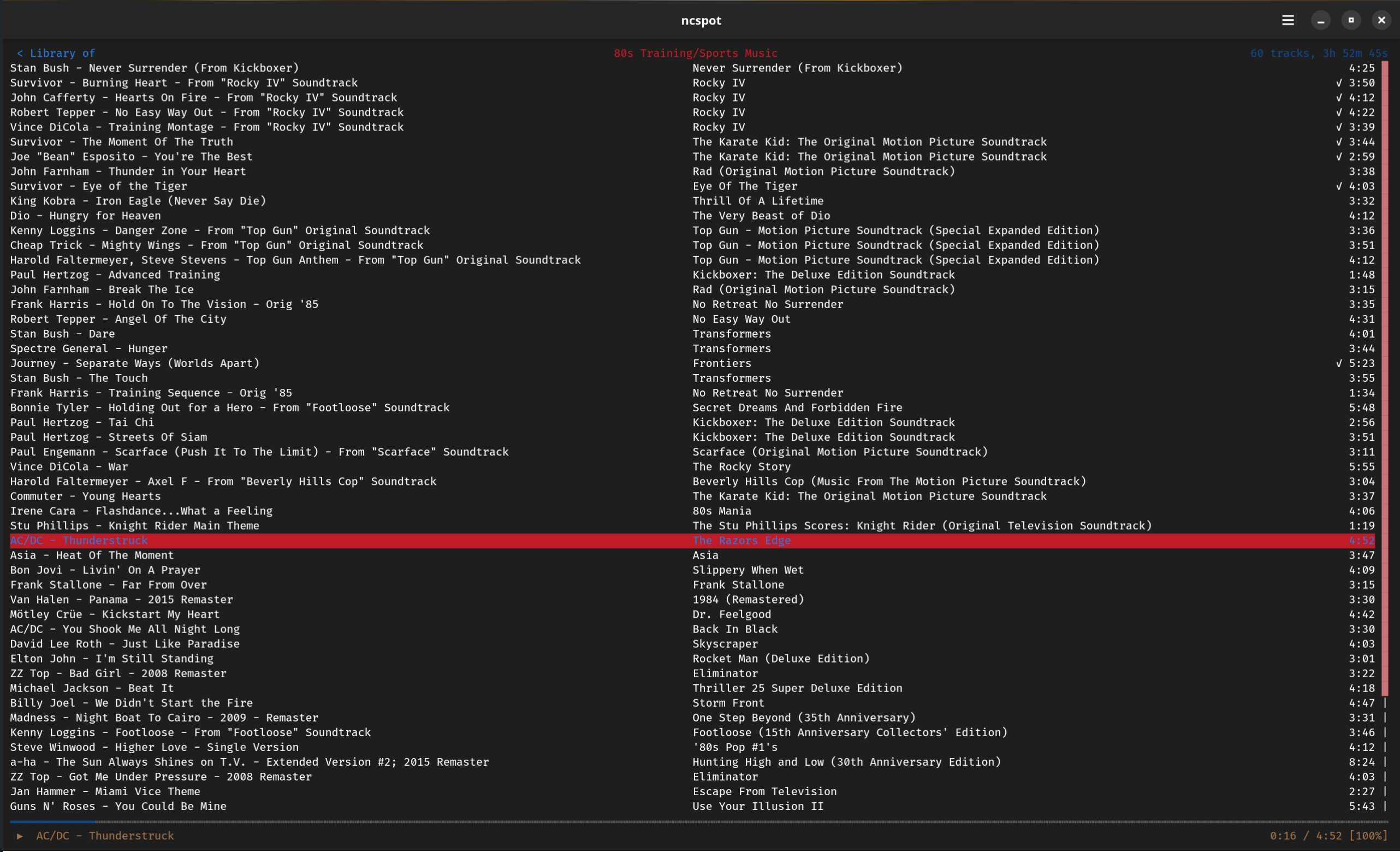Select 'John Farnham - Thunder in Your Heart'
Image resolution: width=1400 pixels, height=852 pixels.
click(x=692, y=171)
